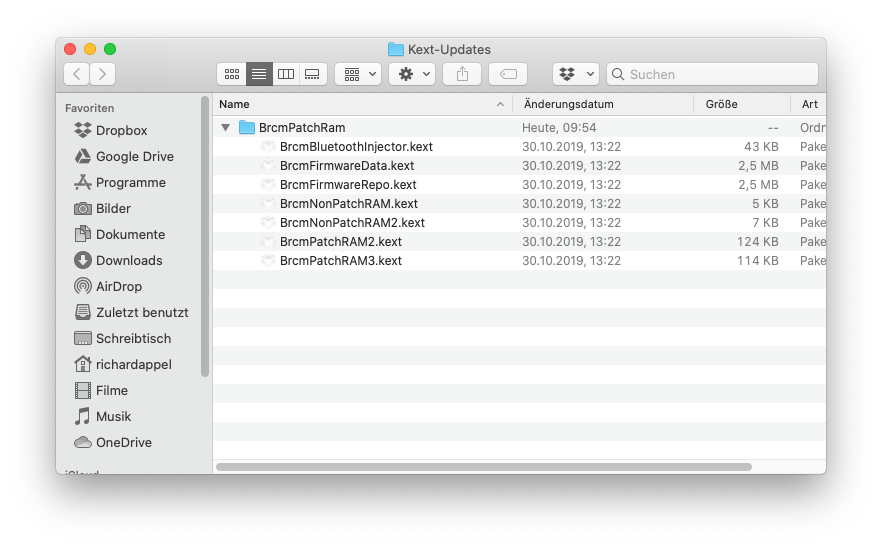Sort by the Änderungsdatum column header
The height and width of the screenshot is (548, 882).
[603, 104]
